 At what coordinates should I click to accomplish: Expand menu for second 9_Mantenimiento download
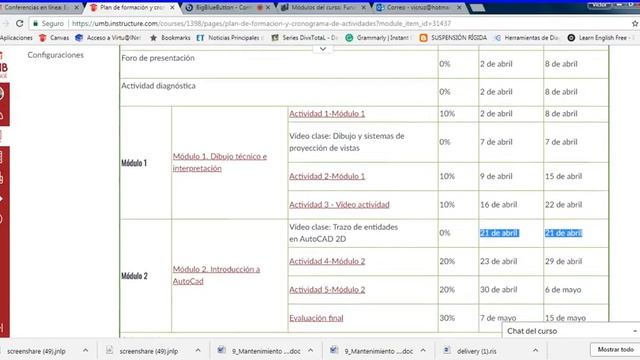pyautogui.click(x=423, y=351)
